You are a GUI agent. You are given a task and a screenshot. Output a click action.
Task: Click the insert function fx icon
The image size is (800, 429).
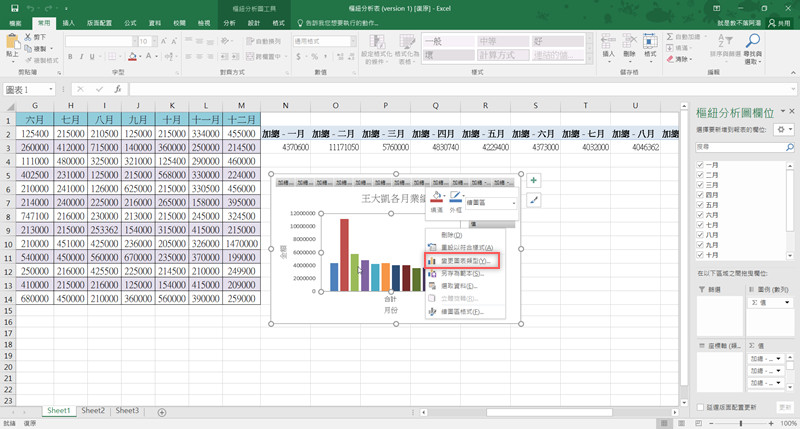pos(118,90)
